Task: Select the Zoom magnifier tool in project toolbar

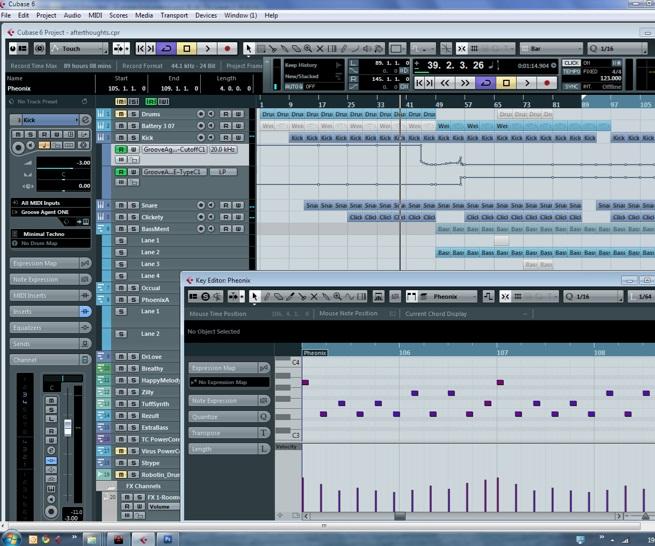Action: click(308, 48)
